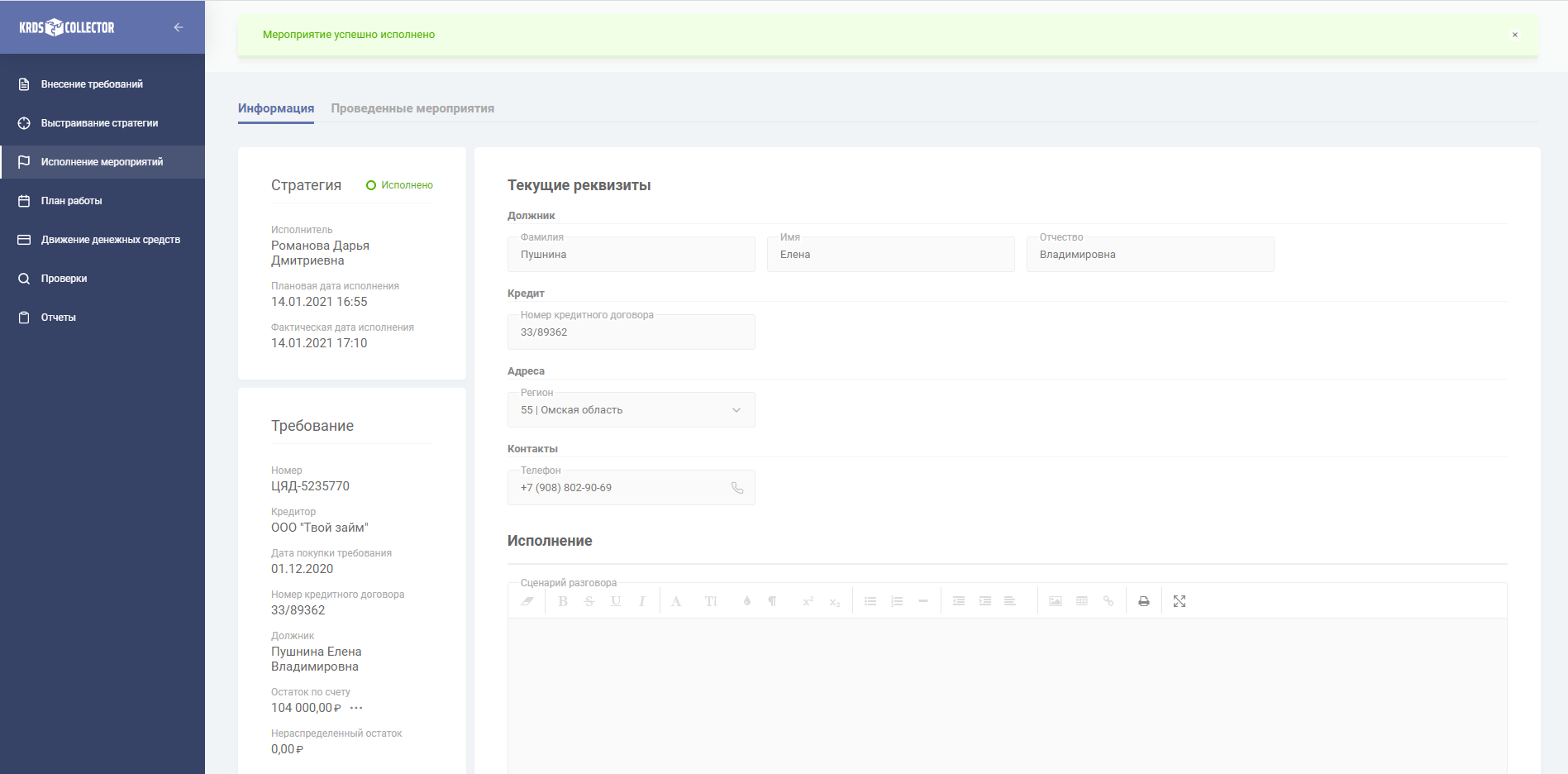Collapse the sidebar with the arrow icon

tap(178, 27)
